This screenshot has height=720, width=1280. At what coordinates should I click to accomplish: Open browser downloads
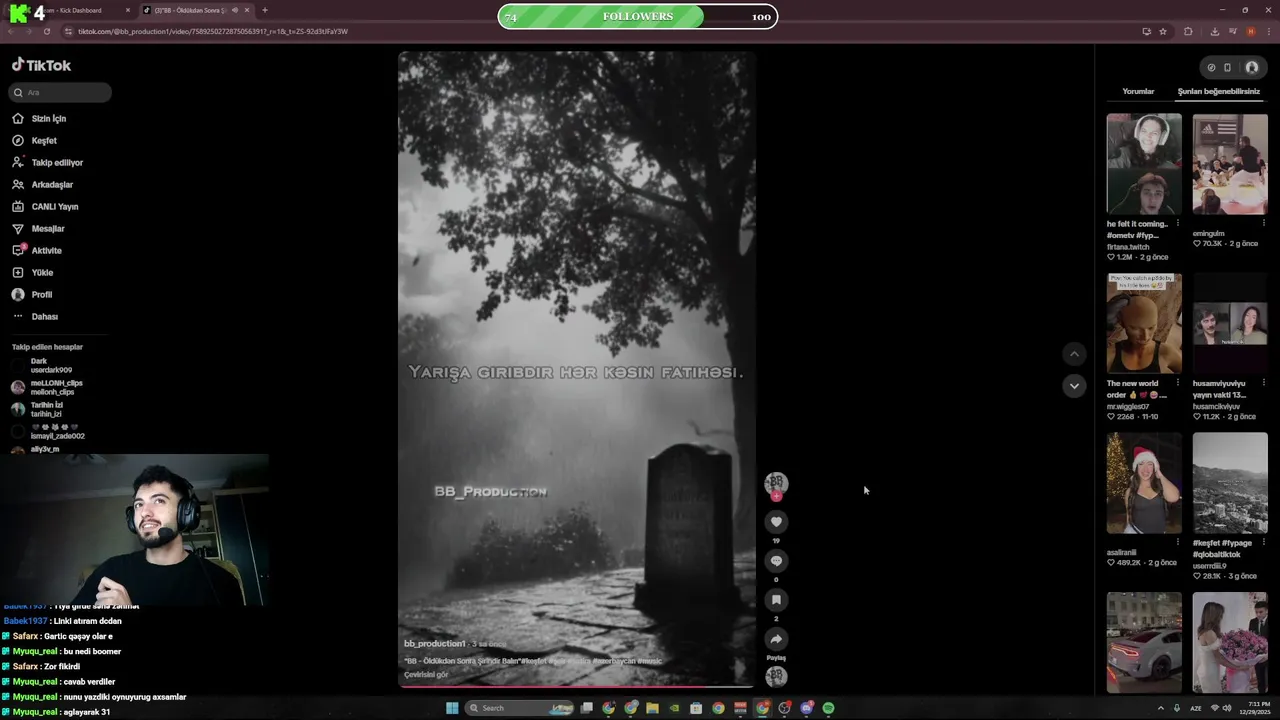coord(1214,31)
